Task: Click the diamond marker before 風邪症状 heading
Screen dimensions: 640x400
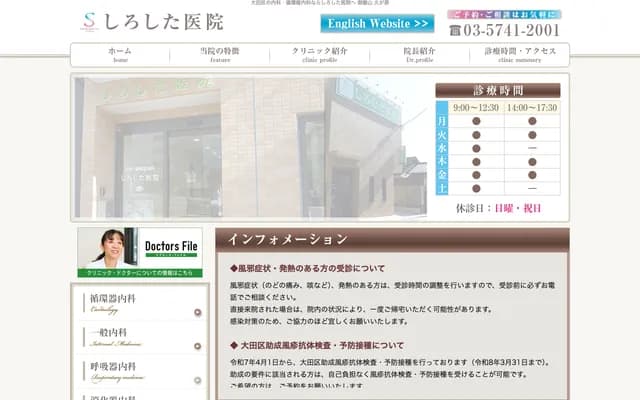Action: (x=233, y=269)
